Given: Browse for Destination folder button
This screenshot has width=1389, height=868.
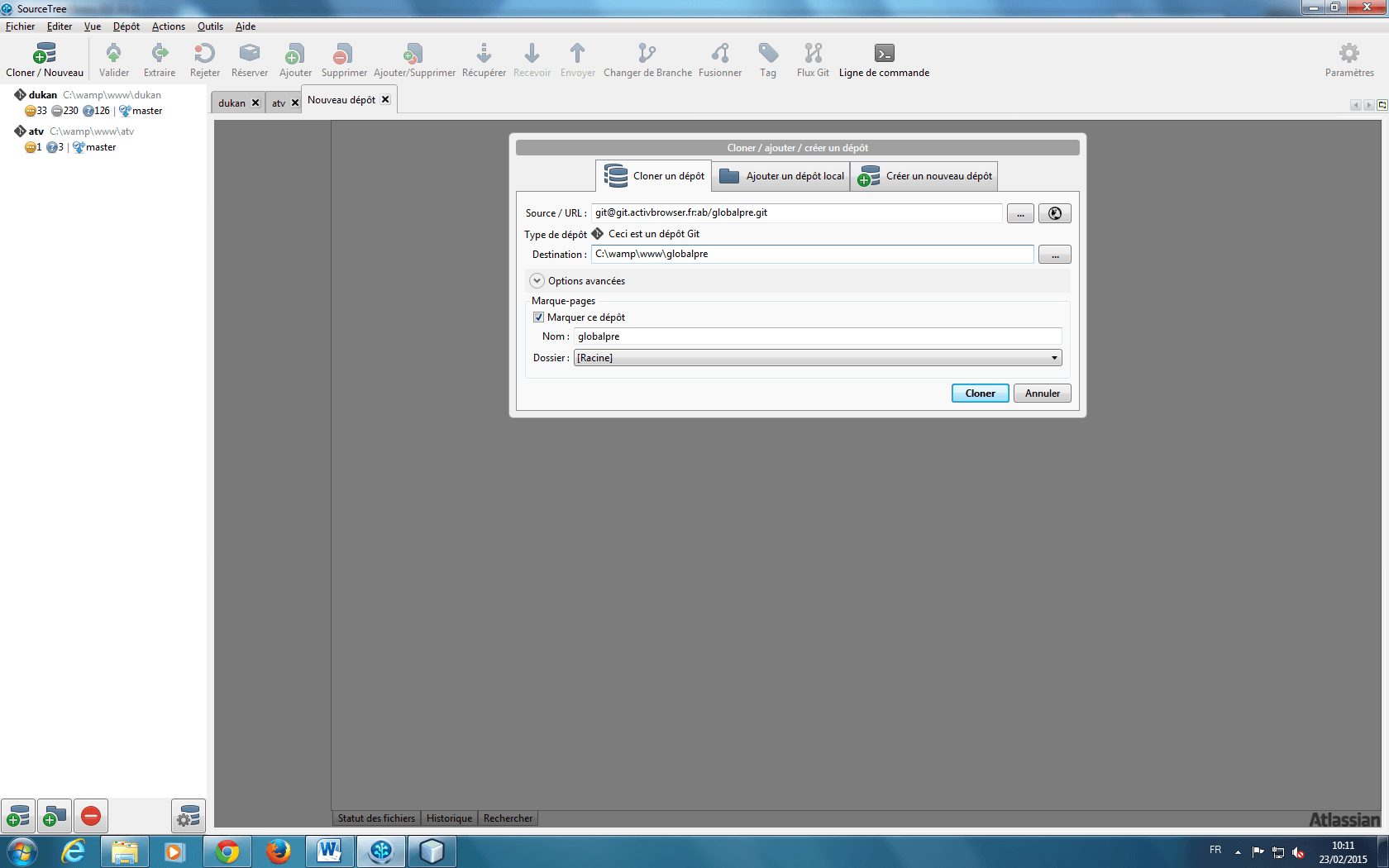Looking at the screenshot, I should coord(1054,255).
